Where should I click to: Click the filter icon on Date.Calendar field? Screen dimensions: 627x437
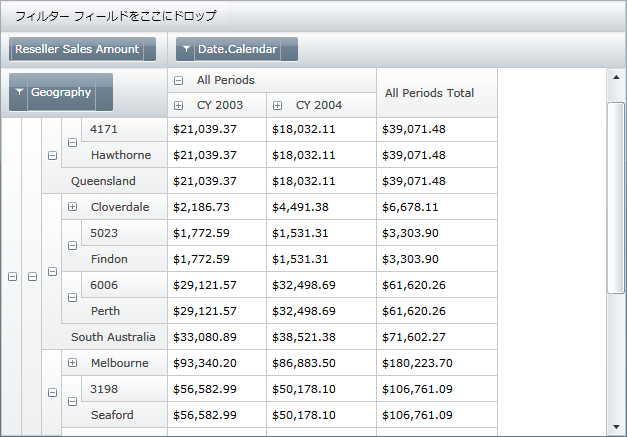pyautogui.click(x=186, y=49)
